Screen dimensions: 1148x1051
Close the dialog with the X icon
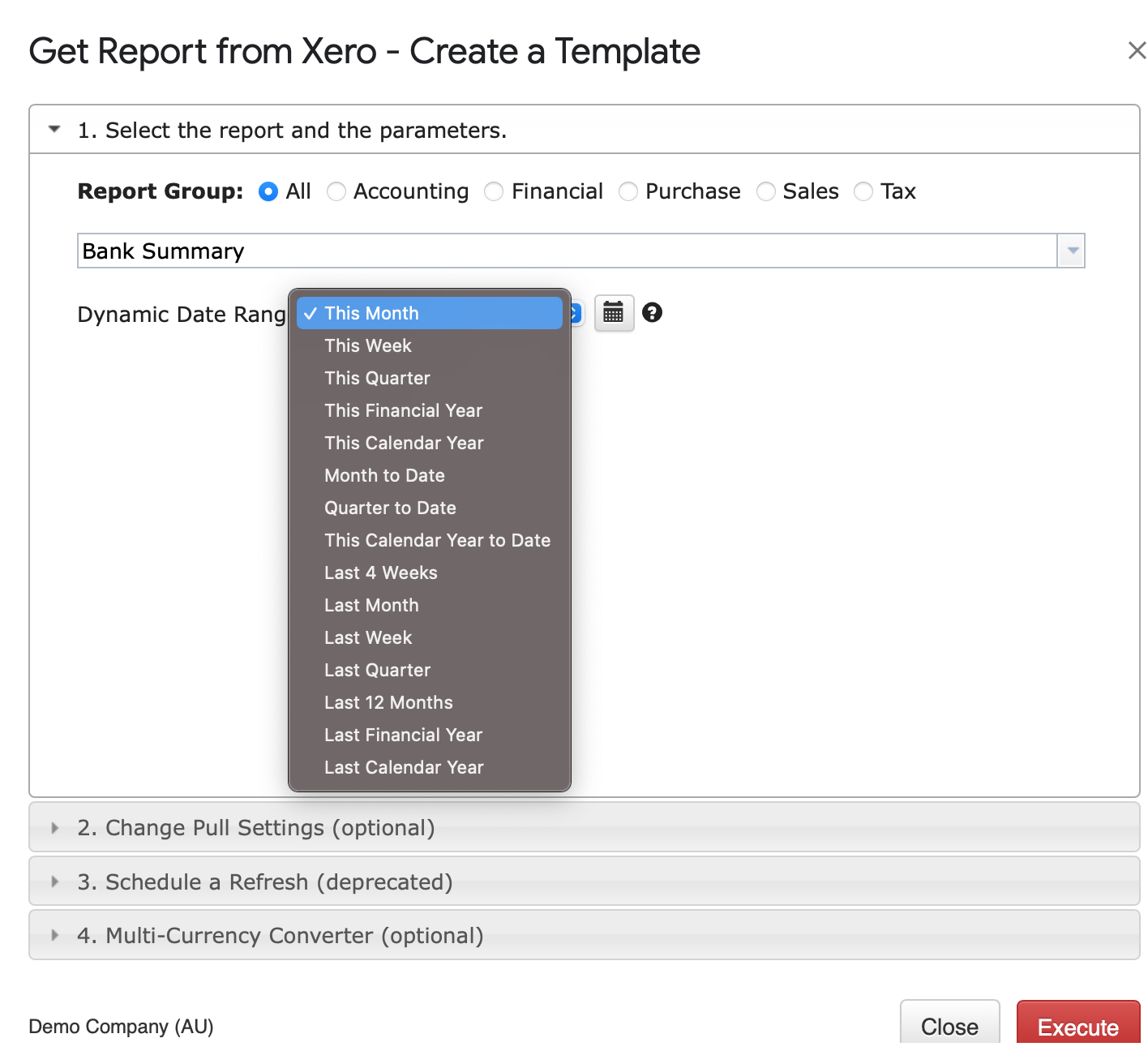click(1137, 51)
